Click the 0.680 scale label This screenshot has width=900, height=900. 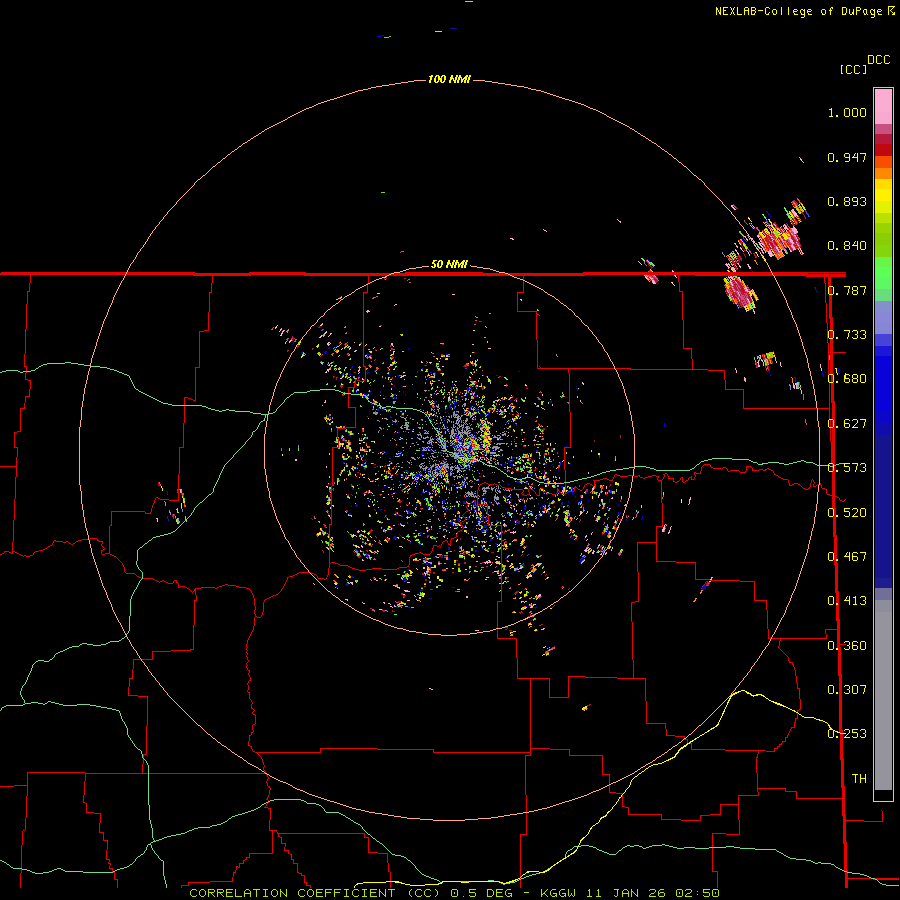pyautogui.click(x=847, y=379)
